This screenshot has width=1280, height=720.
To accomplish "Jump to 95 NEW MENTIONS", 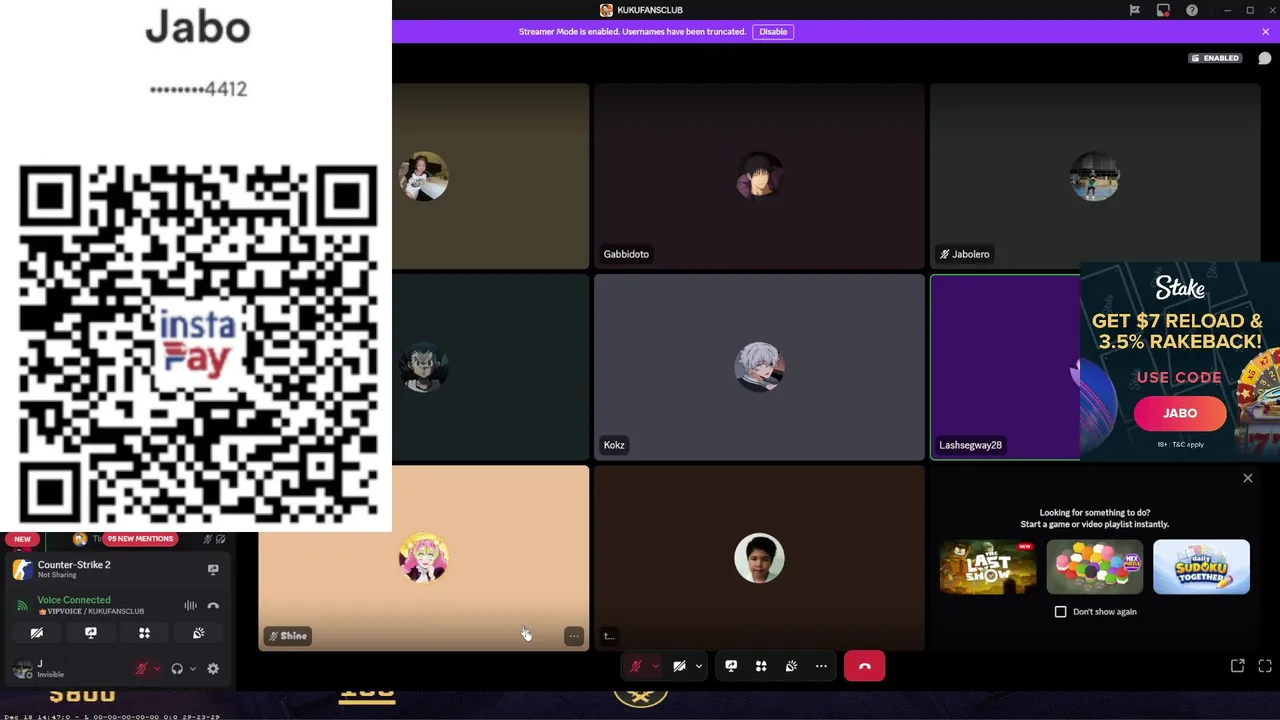I will coord(140,539).
